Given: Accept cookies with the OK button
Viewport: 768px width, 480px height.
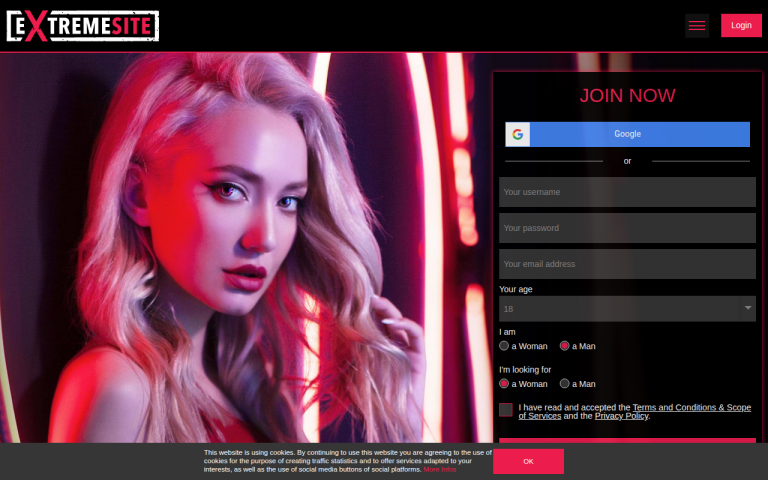Looking at the screenshot, I should click(528, 461).
